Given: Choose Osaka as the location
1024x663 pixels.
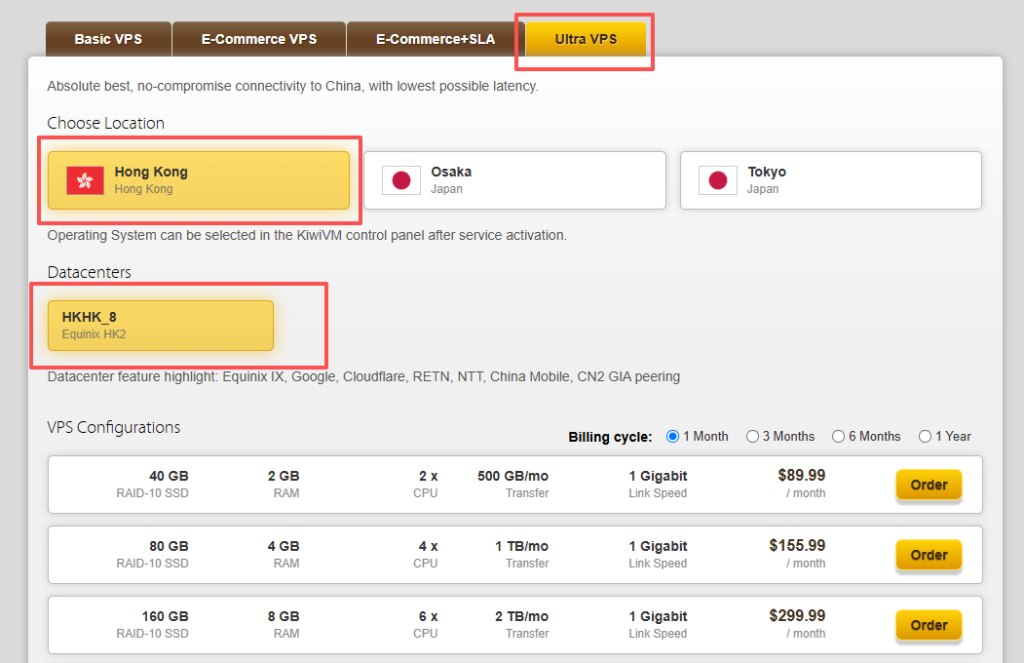Looking at the screenshot, I should pyautogui.click(x=515, y=180).
